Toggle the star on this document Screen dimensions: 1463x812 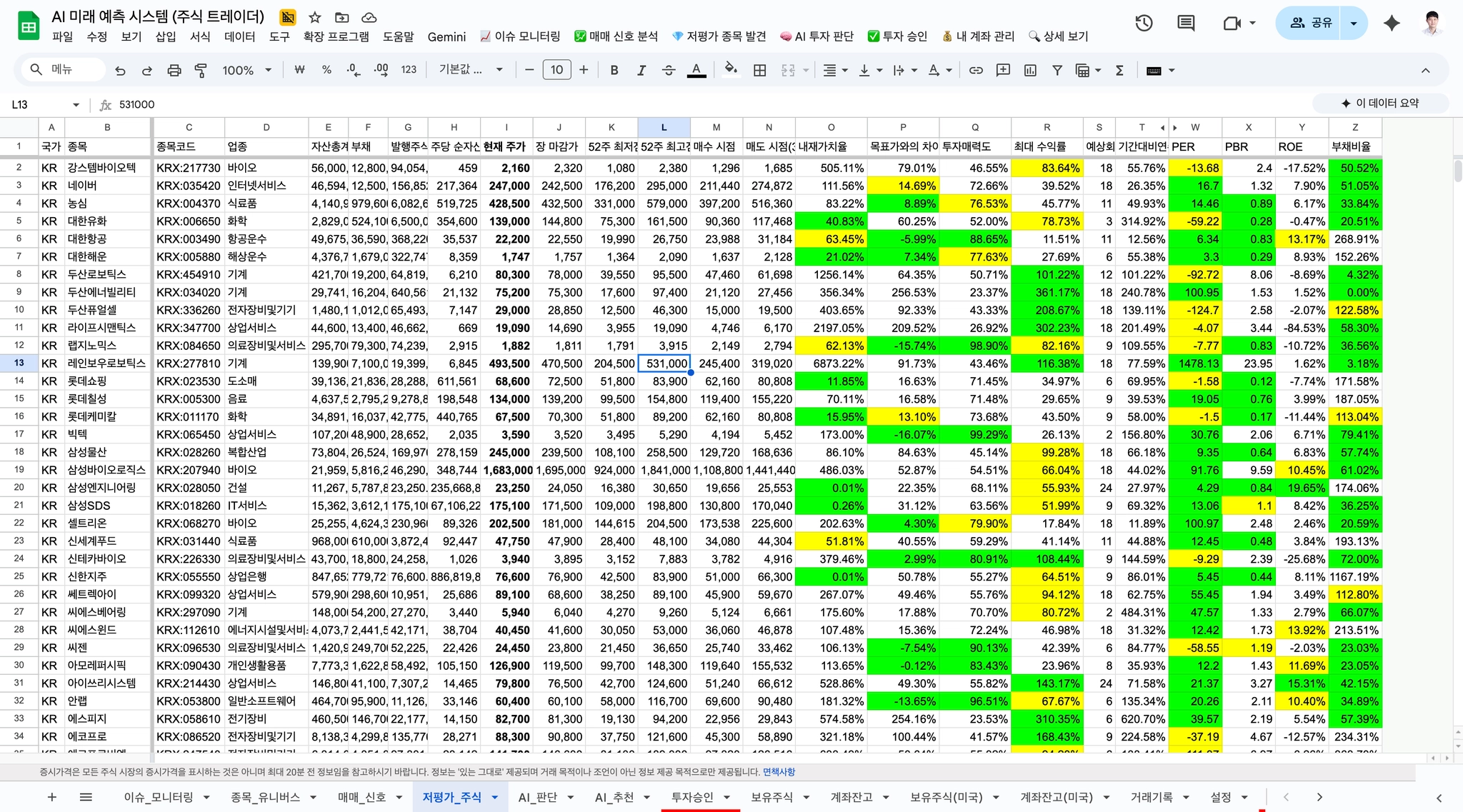tap(315, 17)
